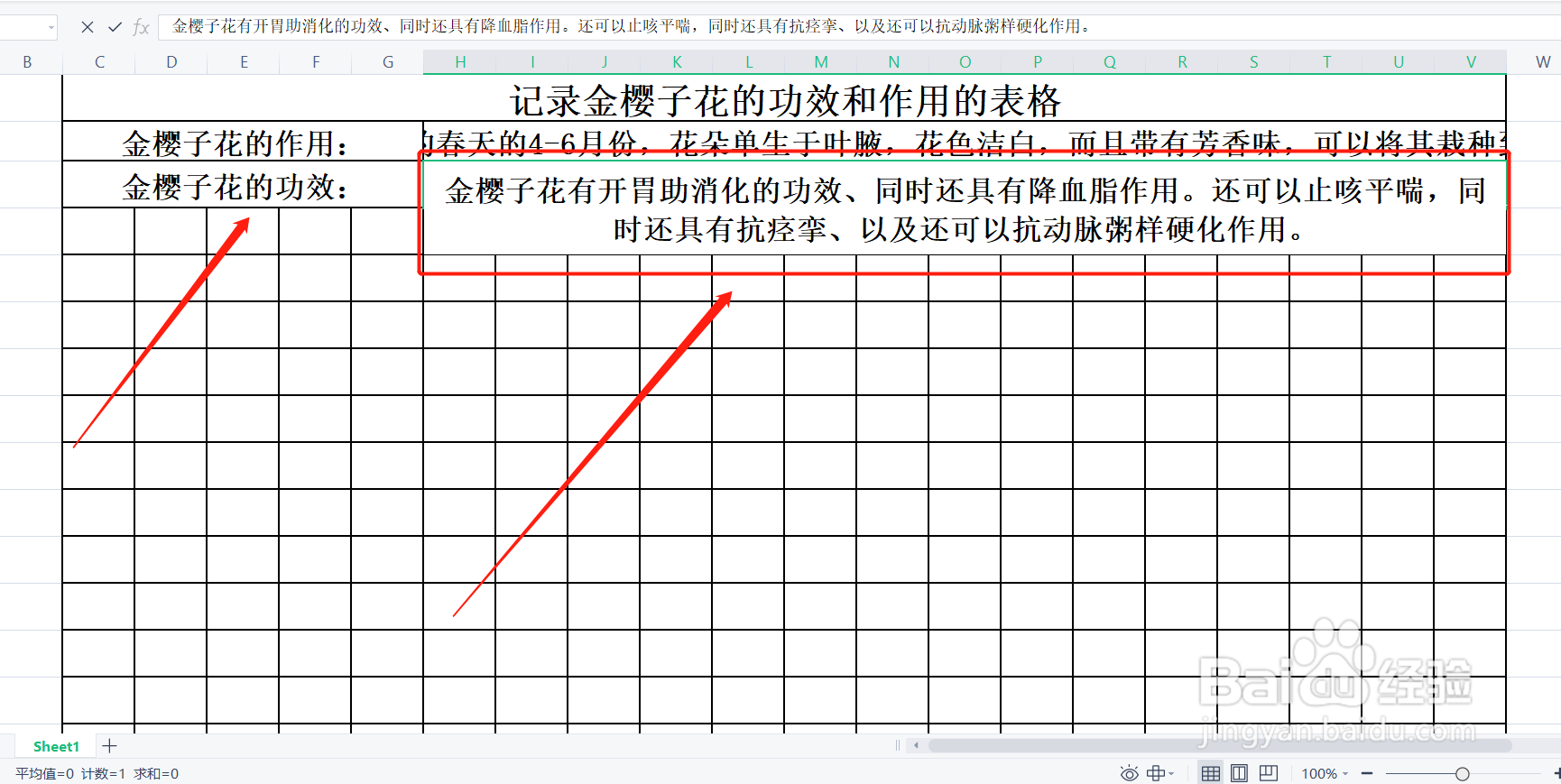Confirm the cell entry with the checkmark icon
The width and height of the screenshot is (1561, 784).
[115, 27]
